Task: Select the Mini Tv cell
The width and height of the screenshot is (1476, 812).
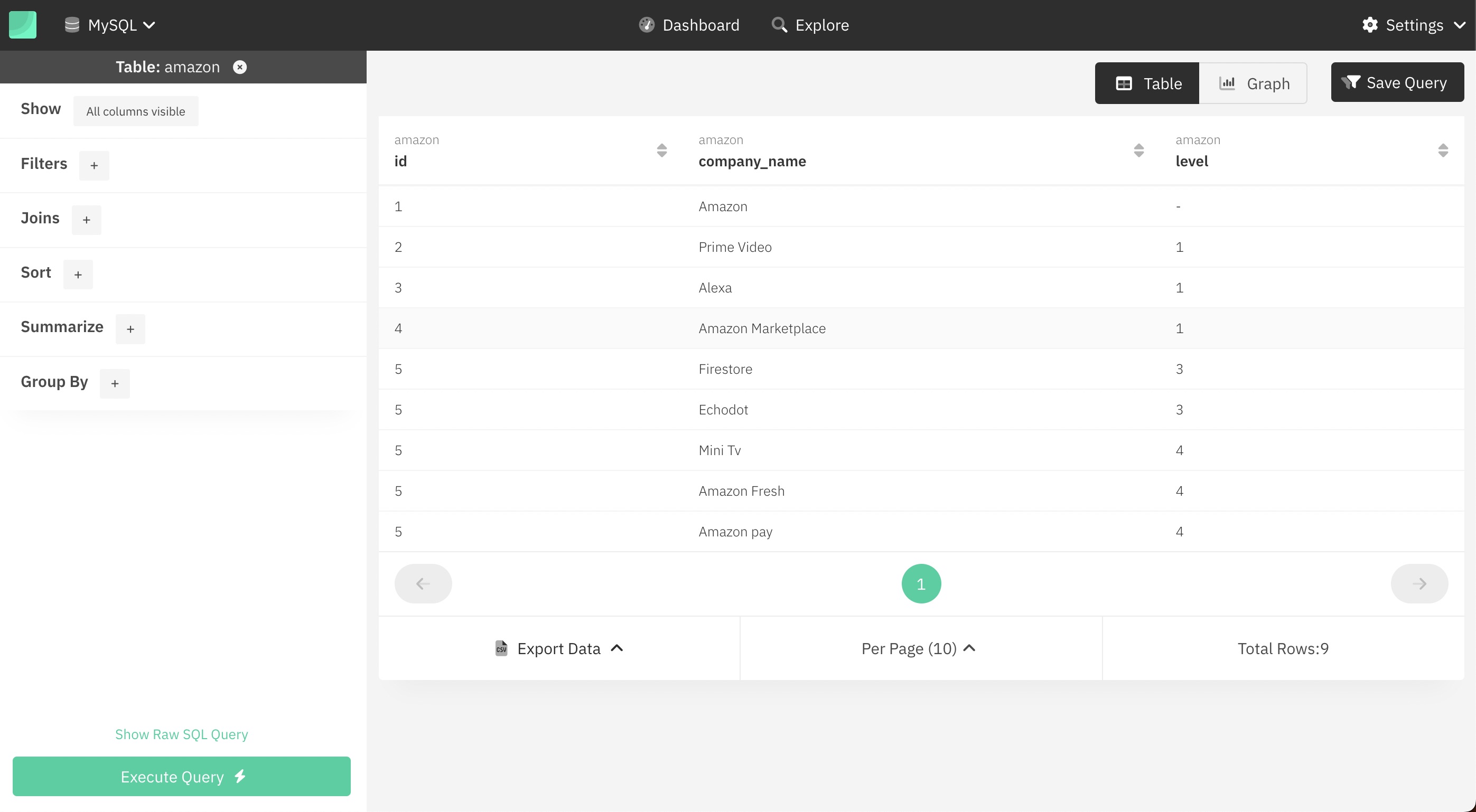Action: click(x=720, y=450)
